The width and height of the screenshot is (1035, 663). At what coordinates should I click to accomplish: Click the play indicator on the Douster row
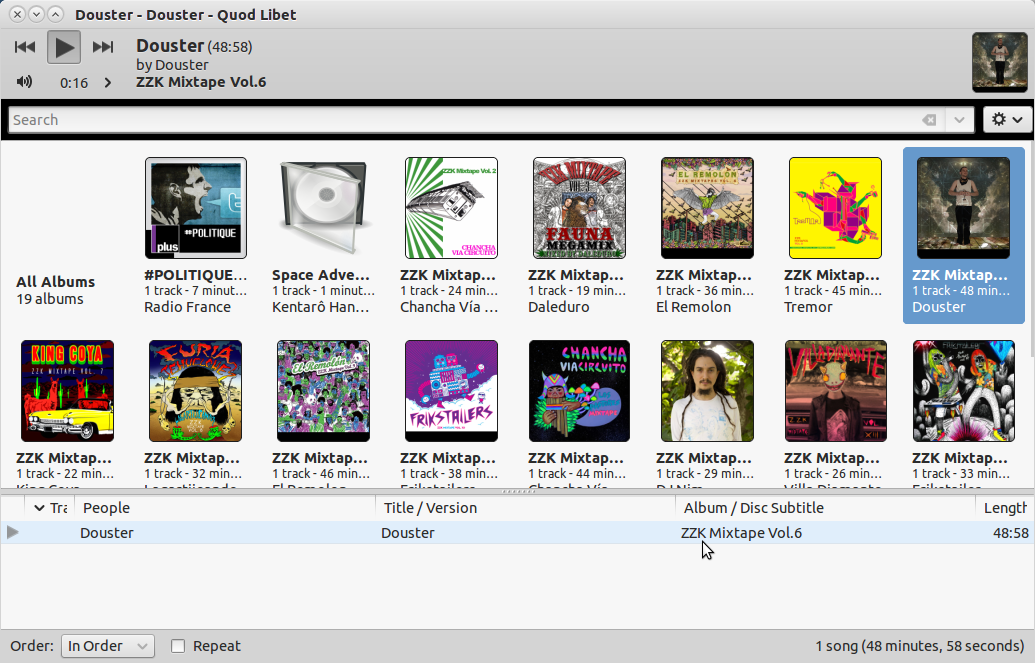coord(13,532)
